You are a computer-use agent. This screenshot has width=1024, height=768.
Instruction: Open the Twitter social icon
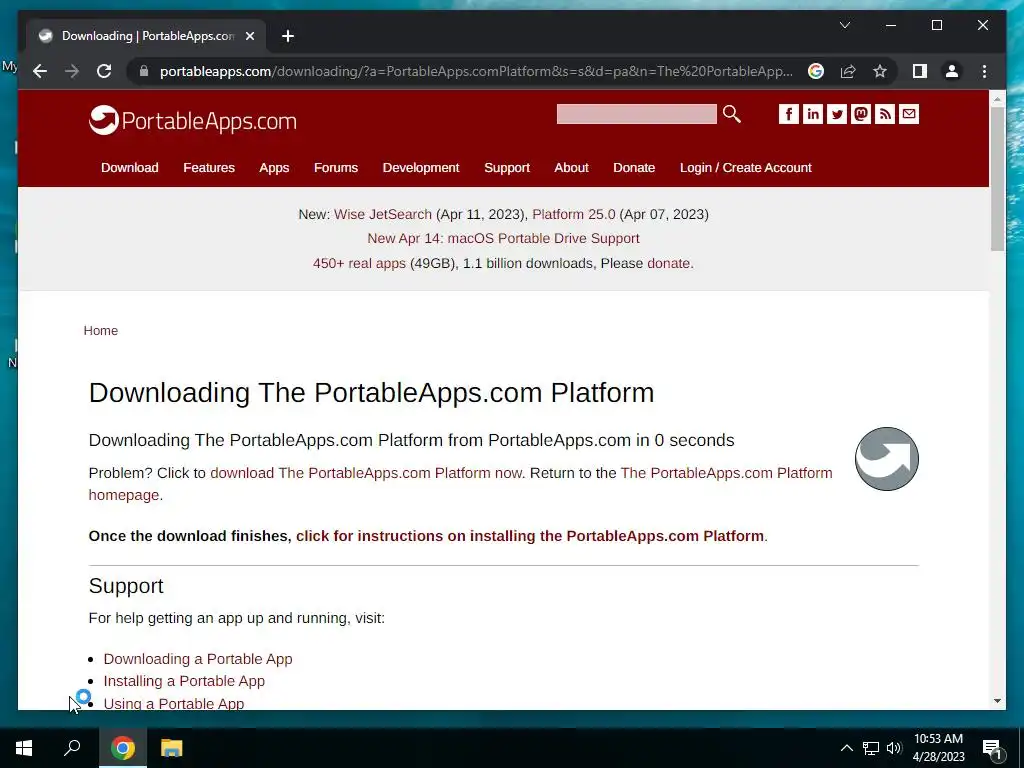coord(837,114)
